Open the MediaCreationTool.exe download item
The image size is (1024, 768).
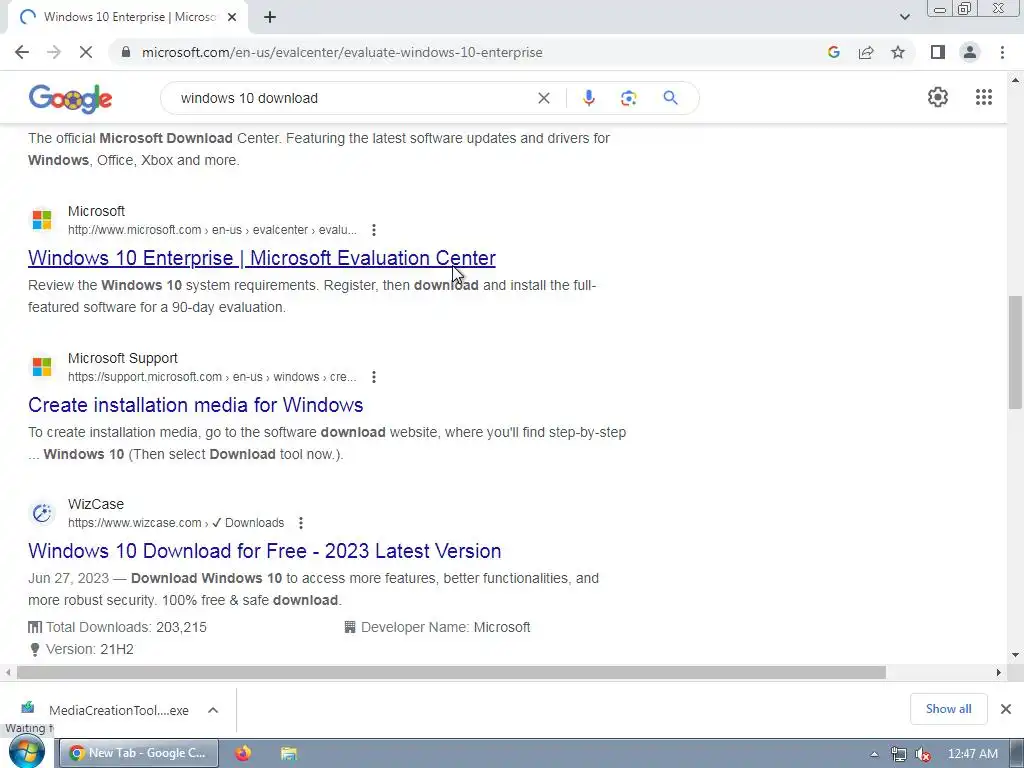pyautogui.click(x=108, y=710)
